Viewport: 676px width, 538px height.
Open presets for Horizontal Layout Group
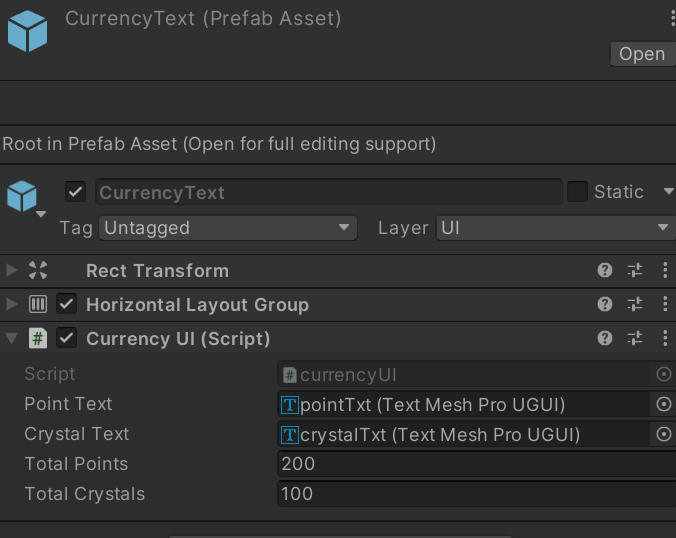click(x=635, y=304)
